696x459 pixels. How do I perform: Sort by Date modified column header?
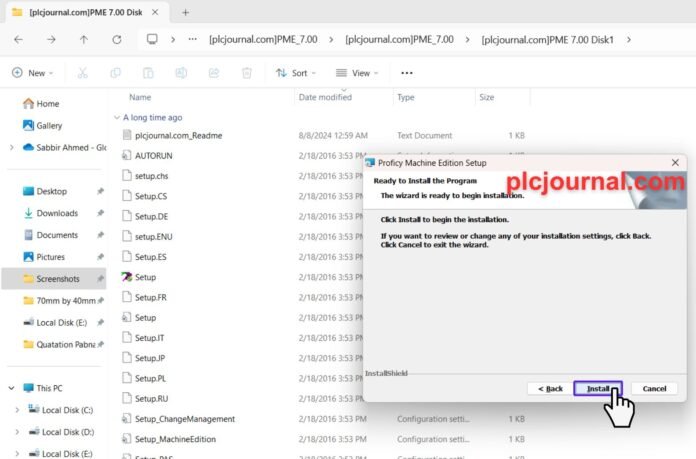click(324, 97)
